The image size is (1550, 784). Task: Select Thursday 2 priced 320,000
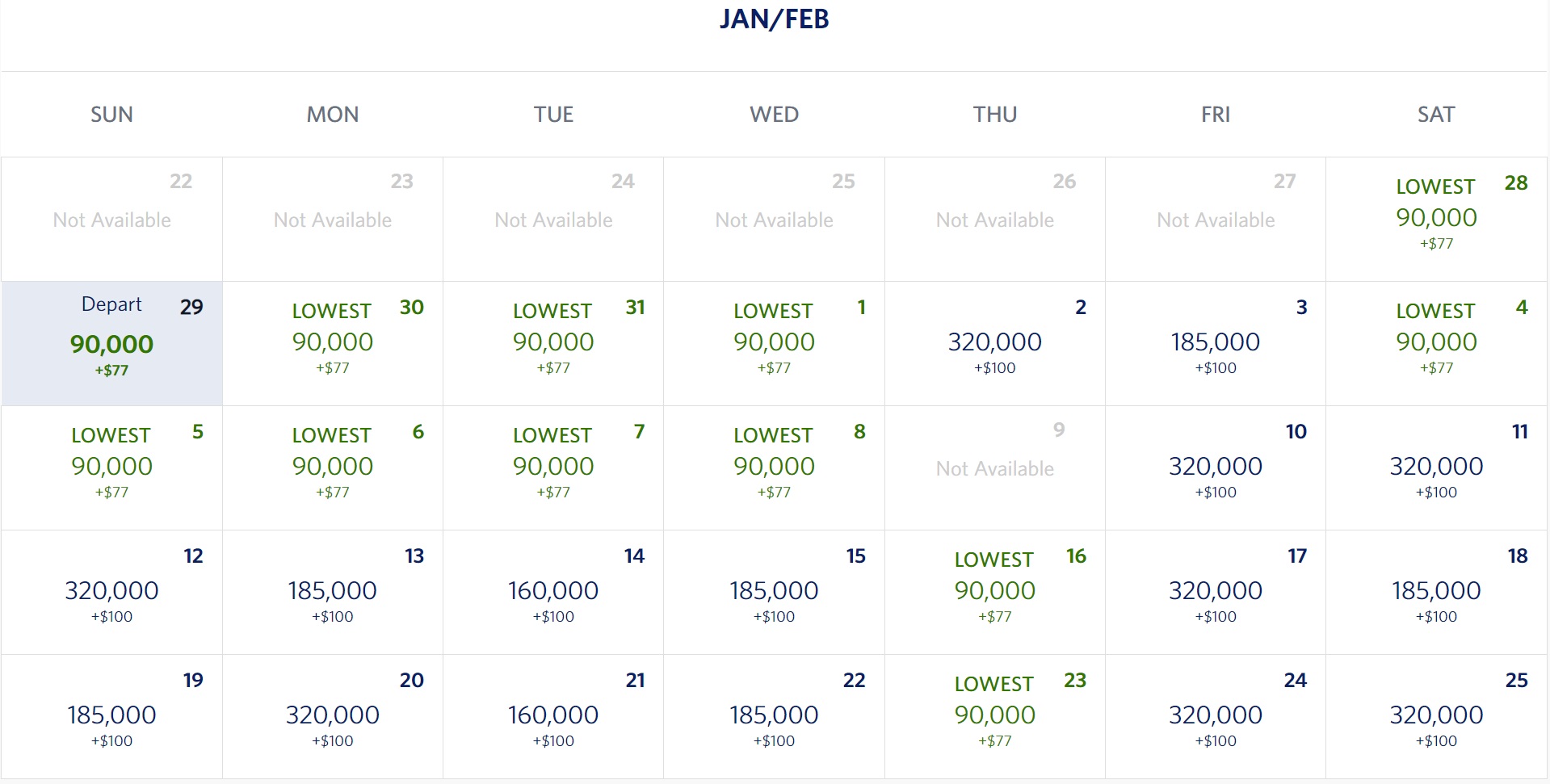click(x=995, y=343)
